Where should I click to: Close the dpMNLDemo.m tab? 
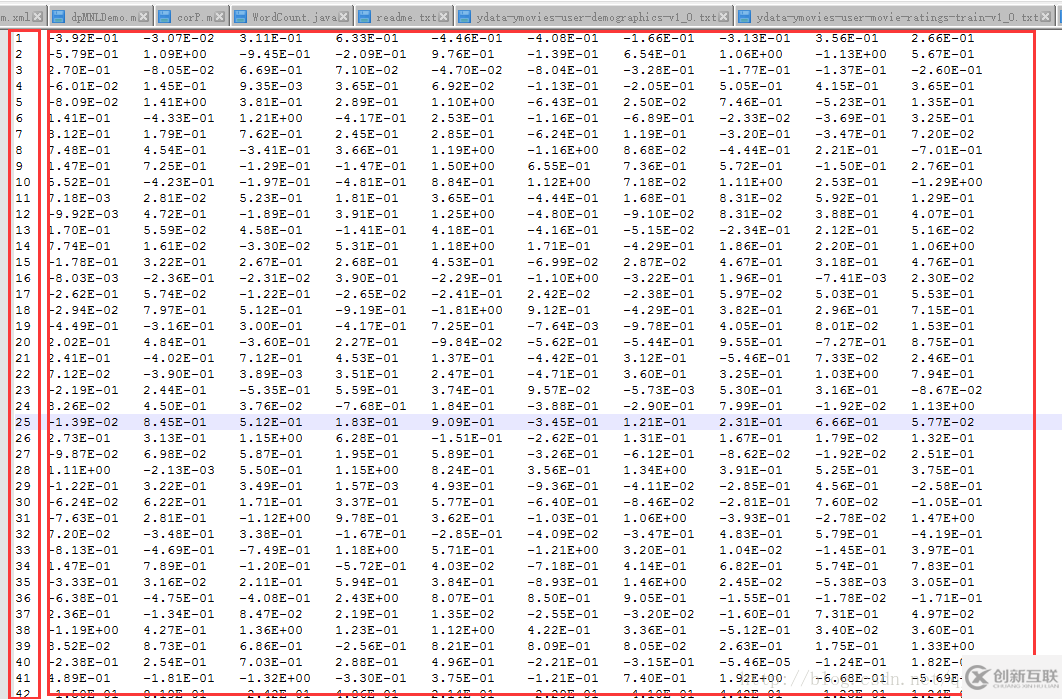[146, 17]
